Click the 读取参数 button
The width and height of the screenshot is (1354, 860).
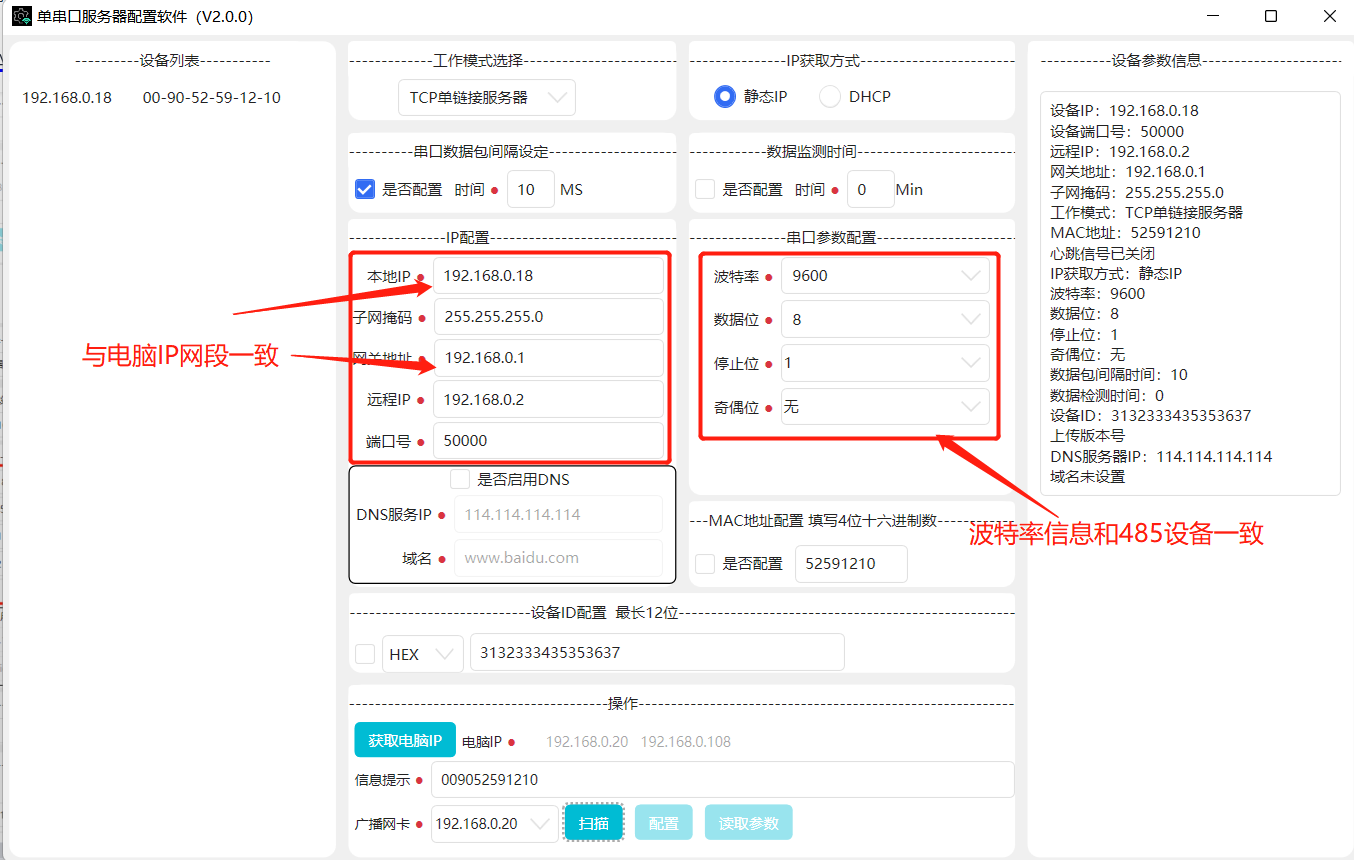coord(749,823)
